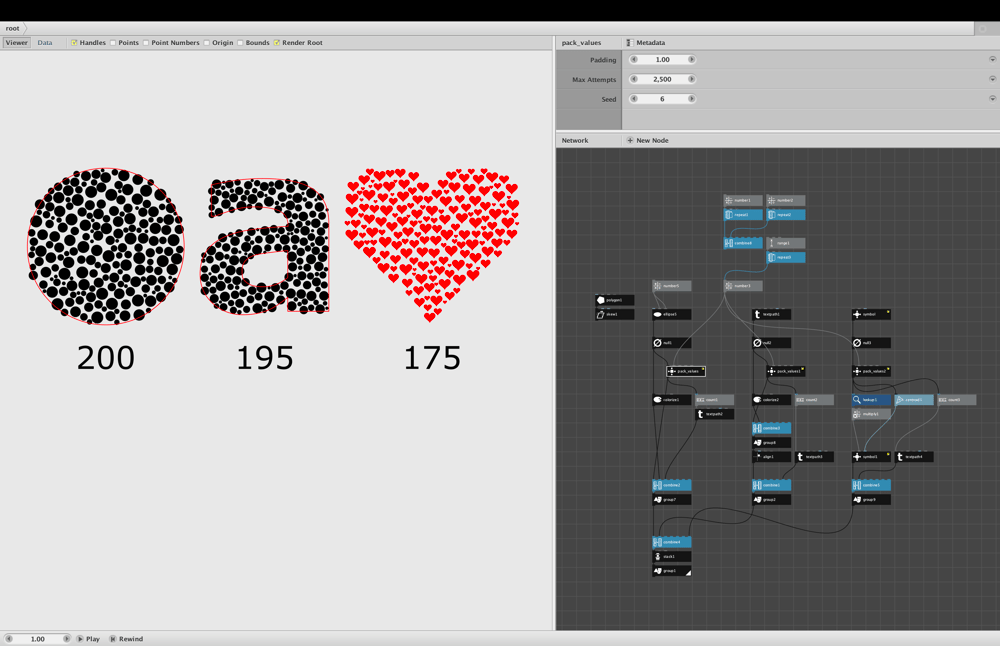Add a New Node
The height and width of the screenshot is (646, 1000).
tap(648, 140)
